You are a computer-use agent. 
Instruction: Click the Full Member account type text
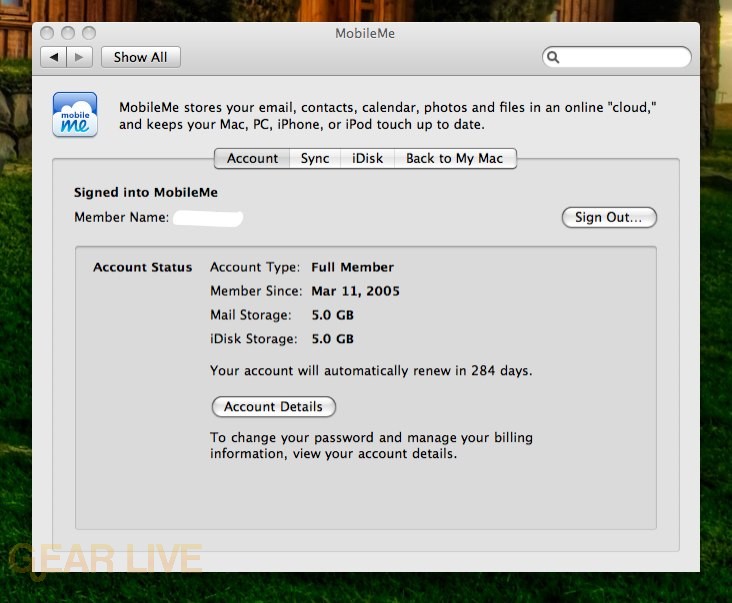(x=352, y=267)
